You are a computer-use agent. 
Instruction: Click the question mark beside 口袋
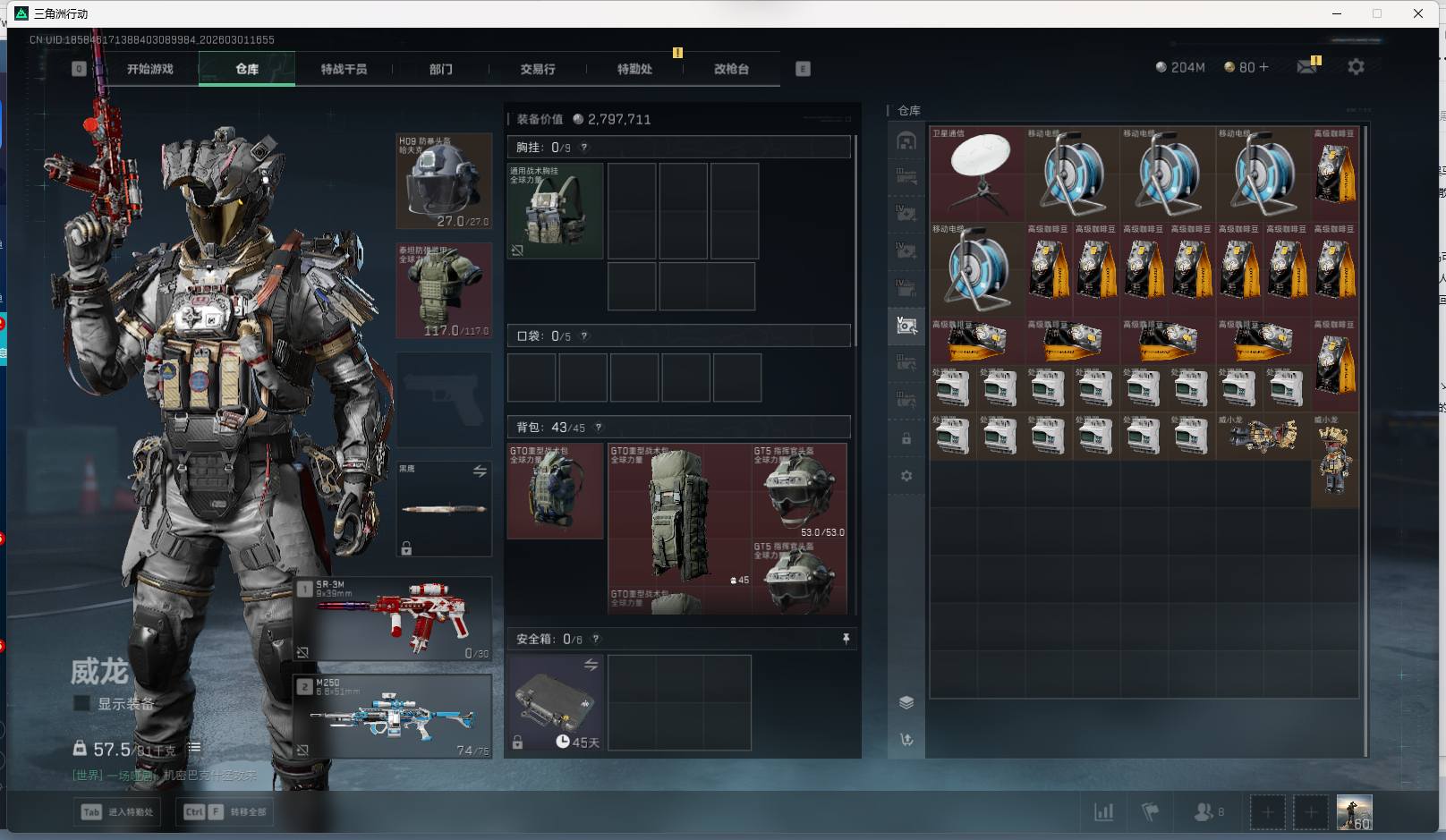point(584,336)
